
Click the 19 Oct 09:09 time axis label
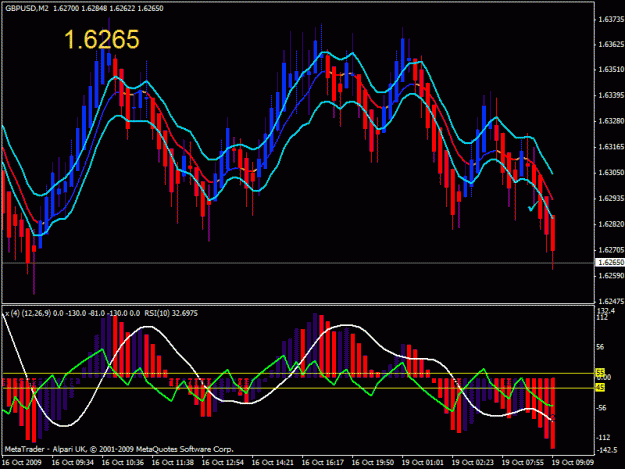point(572,462)
